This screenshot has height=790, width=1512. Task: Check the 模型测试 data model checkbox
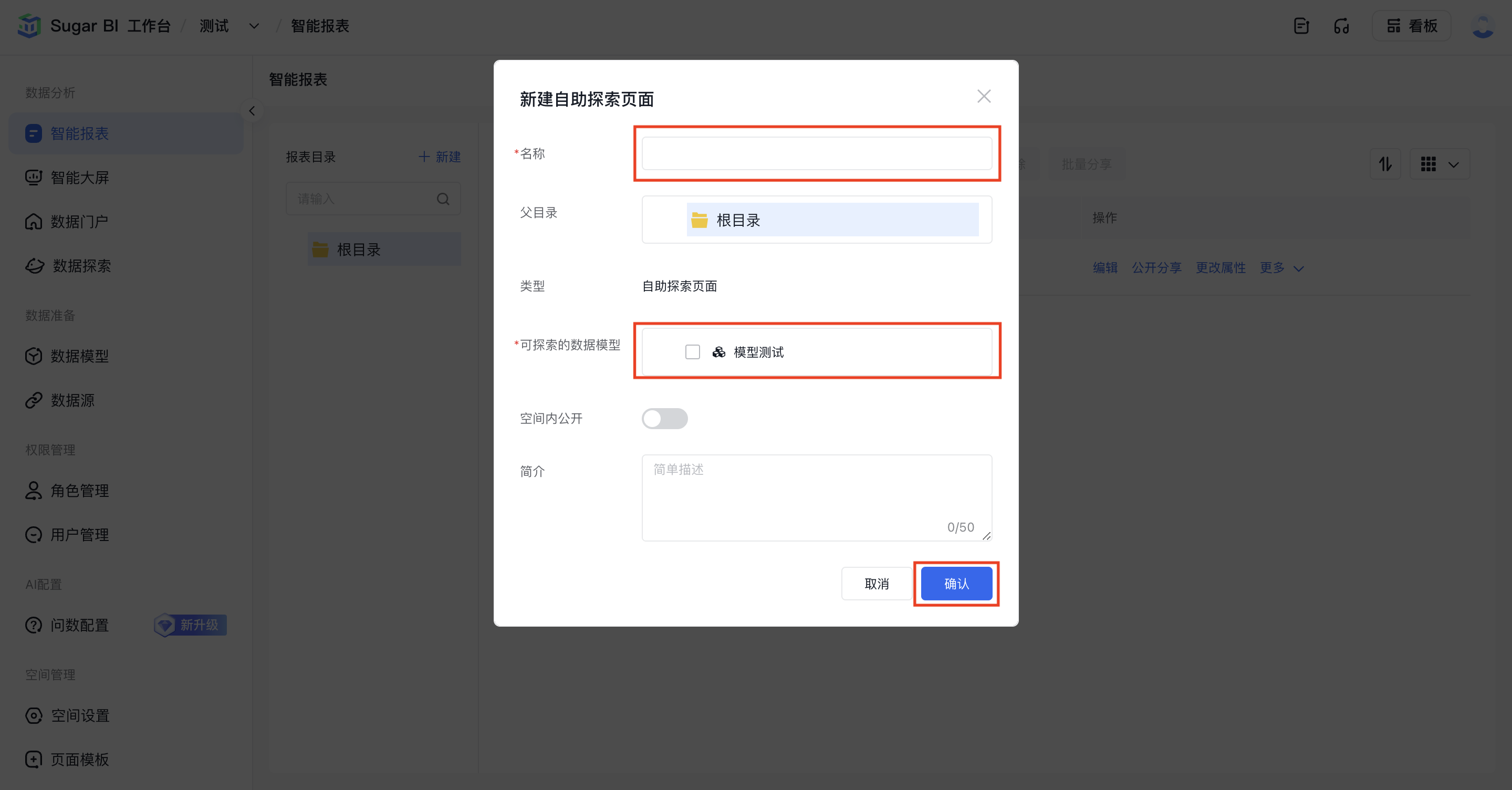[x=693, y=351]
